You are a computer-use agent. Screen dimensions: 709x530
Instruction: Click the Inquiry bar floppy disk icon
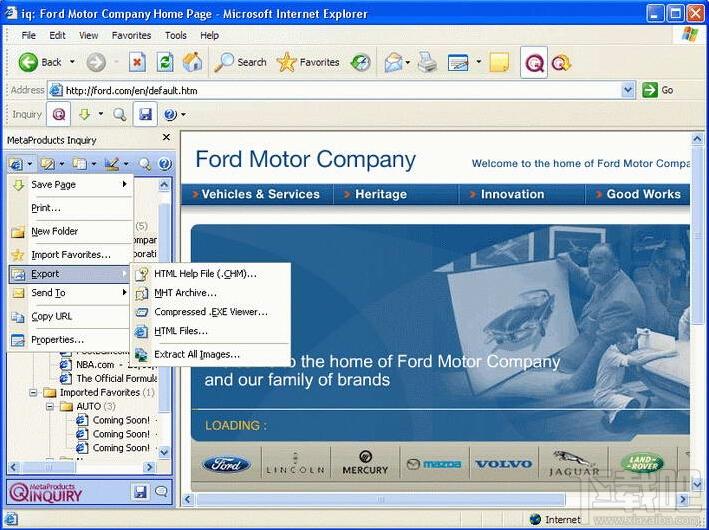145,114
